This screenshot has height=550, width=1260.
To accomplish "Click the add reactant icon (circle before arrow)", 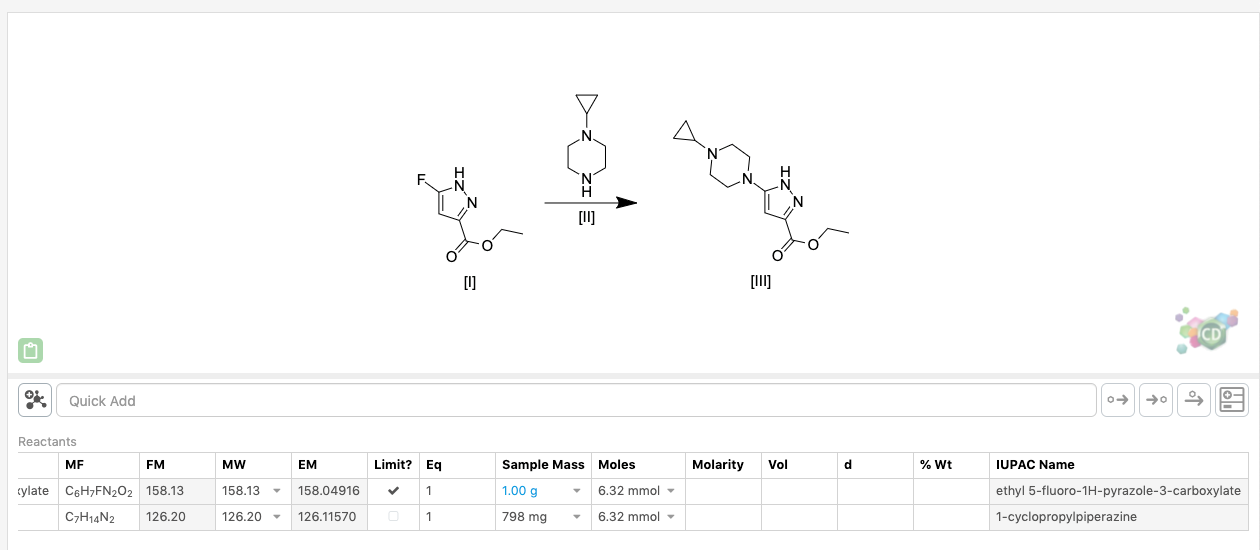I will (x=1117, y=400).
